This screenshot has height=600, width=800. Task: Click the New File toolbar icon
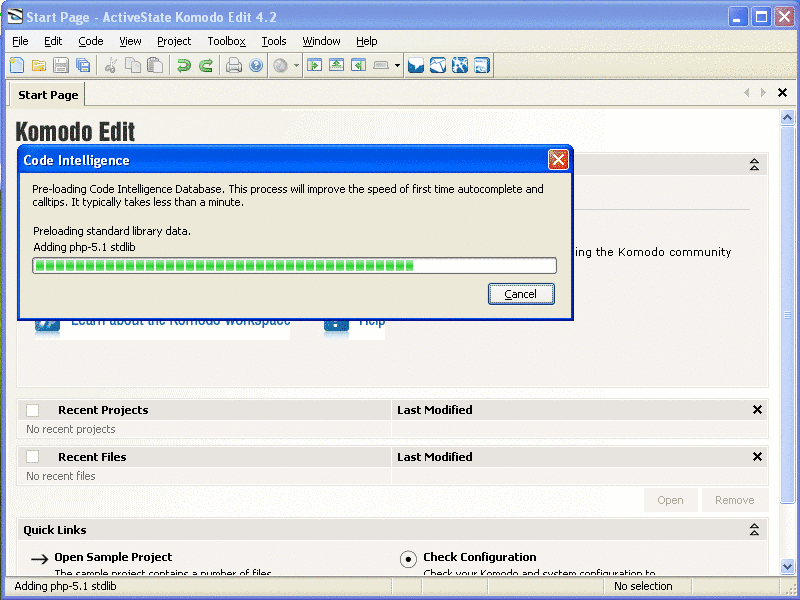pyautogui.click(x=17, y=66)
